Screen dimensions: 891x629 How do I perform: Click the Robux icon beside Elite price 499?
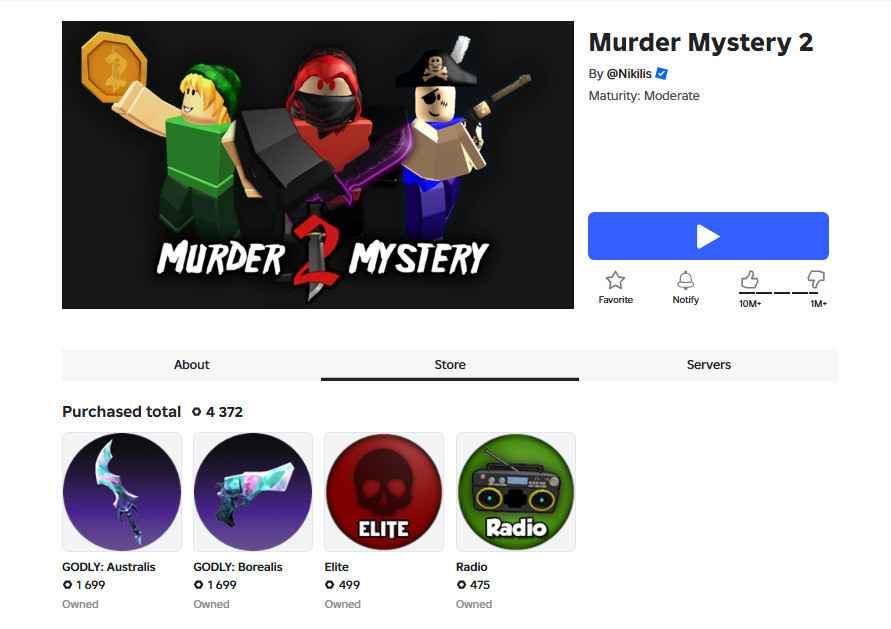(x=330, y=585)
